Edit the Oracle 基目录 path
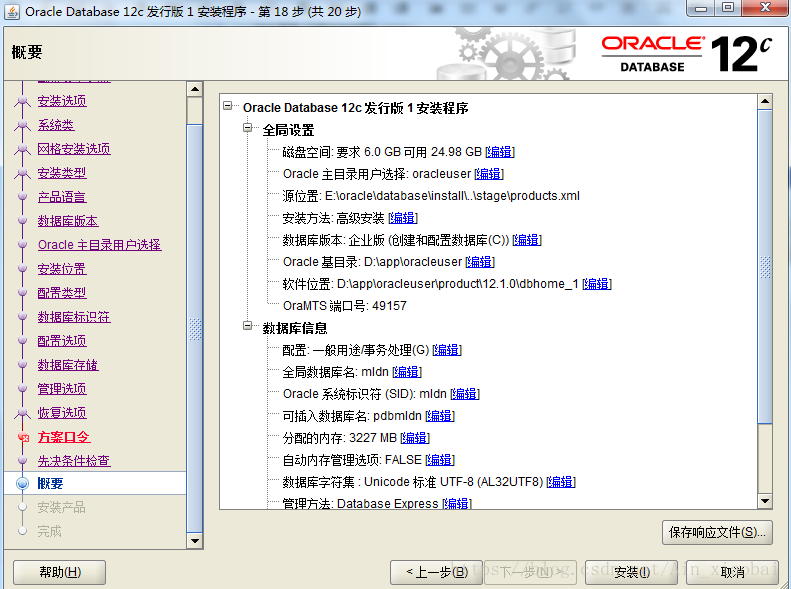Image resolution: width=791 pixels, height=589 pixels. pyautogui.click(x=480, y=262)
